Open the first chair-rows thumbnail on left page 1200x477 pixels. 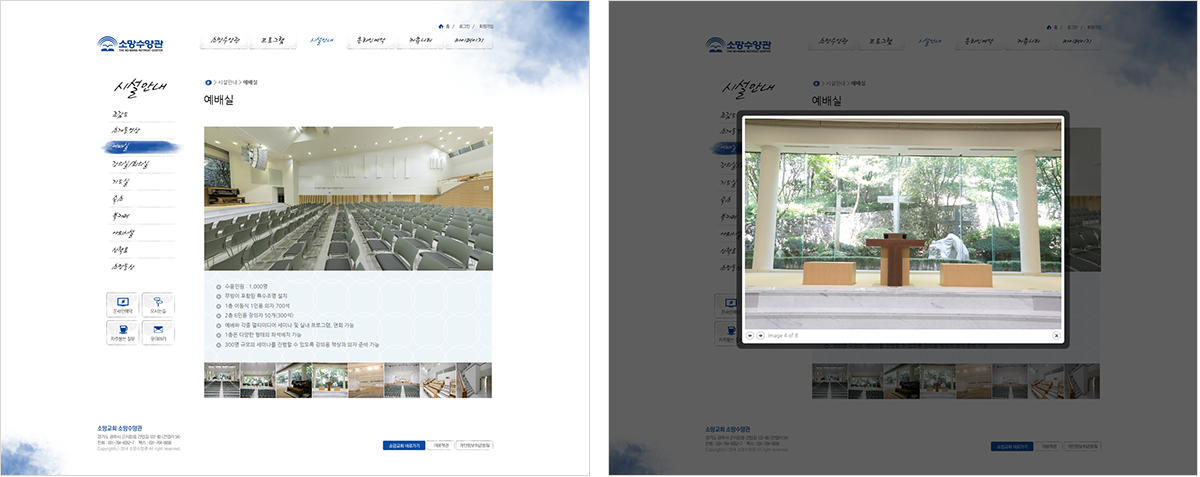coord(221,380)
